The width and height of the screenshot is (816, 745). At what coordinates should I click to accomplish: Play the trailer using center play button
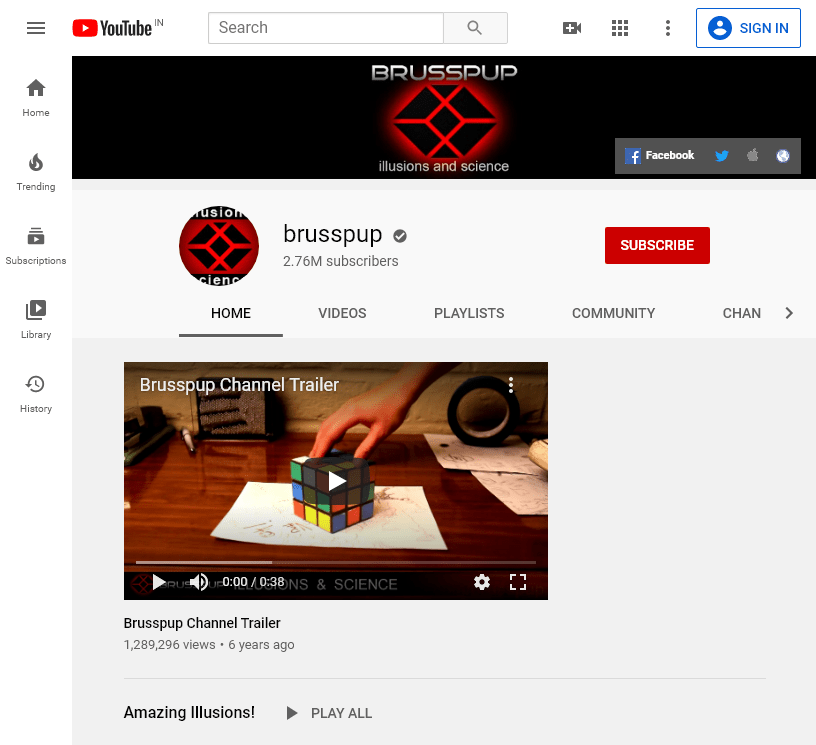pos(336,481)
